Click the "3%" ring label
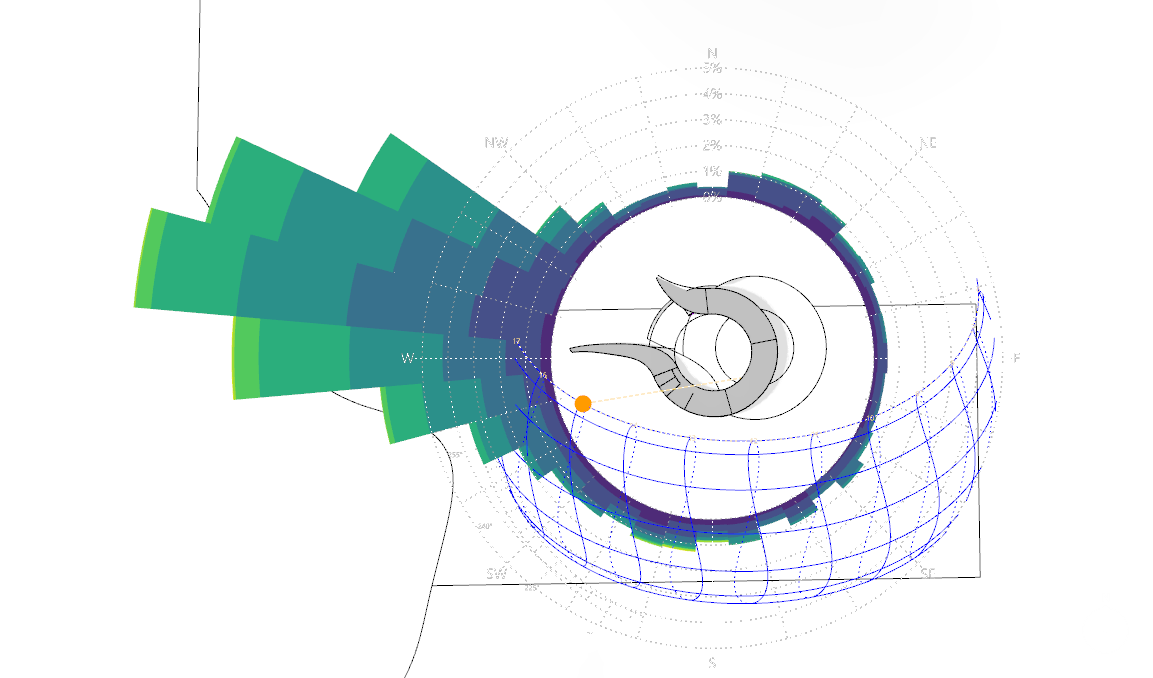1153x678 pixels. [x=712, y=119]
